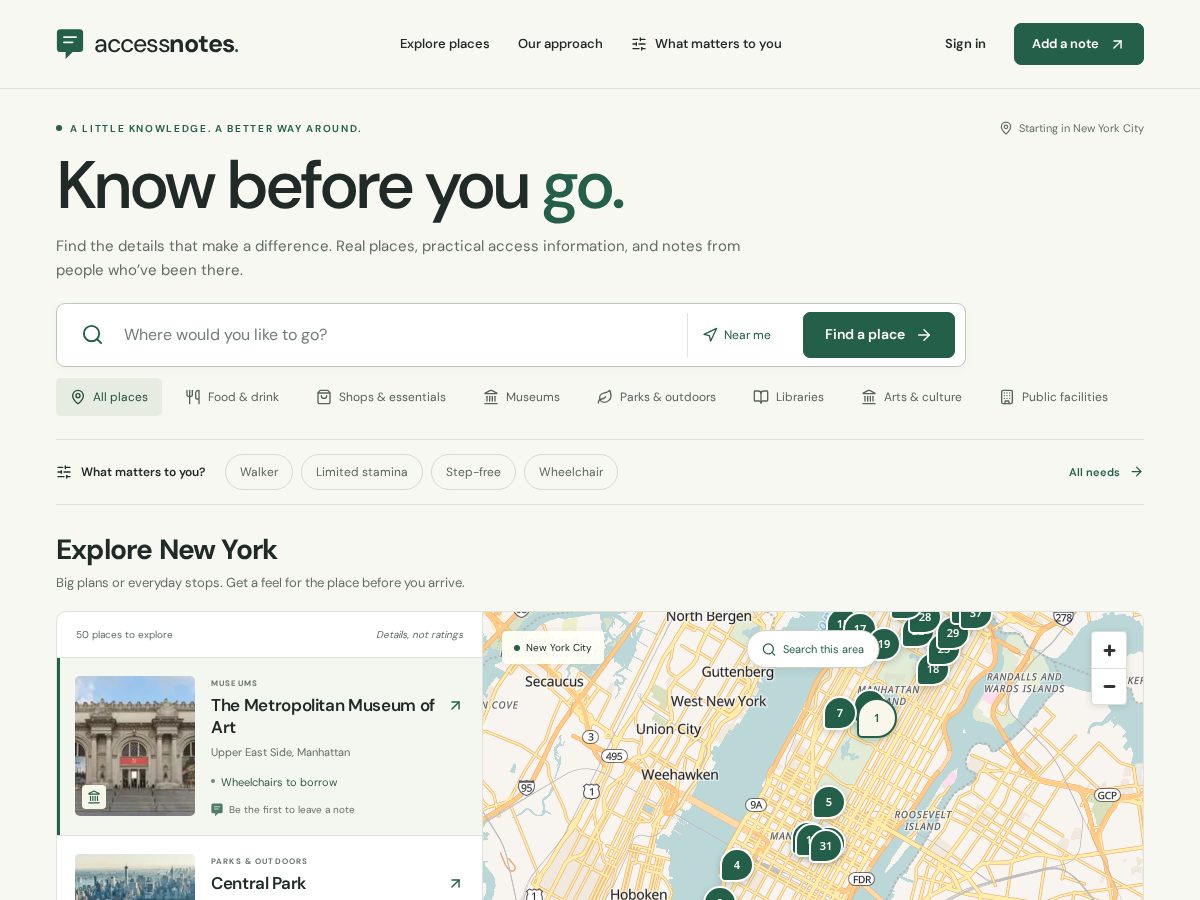This screenshot has height=900, width=1200.
Task: Focus the Where would you like to go field
Action: [400, 335]
